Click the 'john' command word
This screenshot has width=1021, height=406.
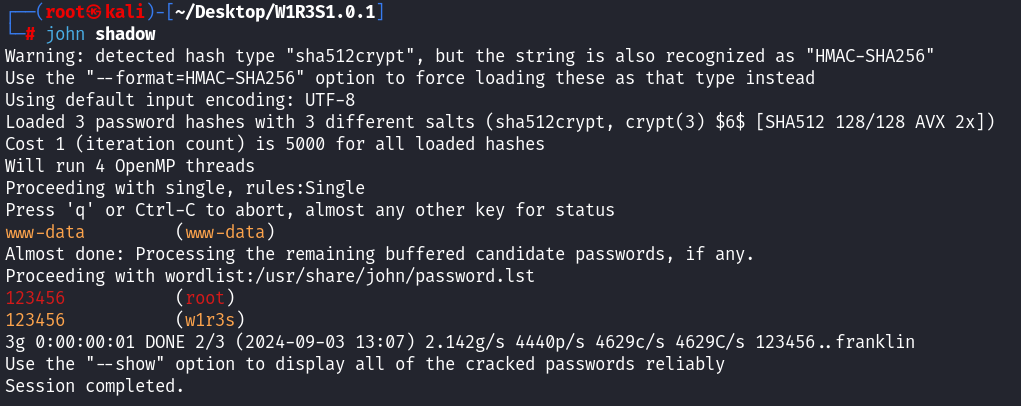click(x=65, y=34)
